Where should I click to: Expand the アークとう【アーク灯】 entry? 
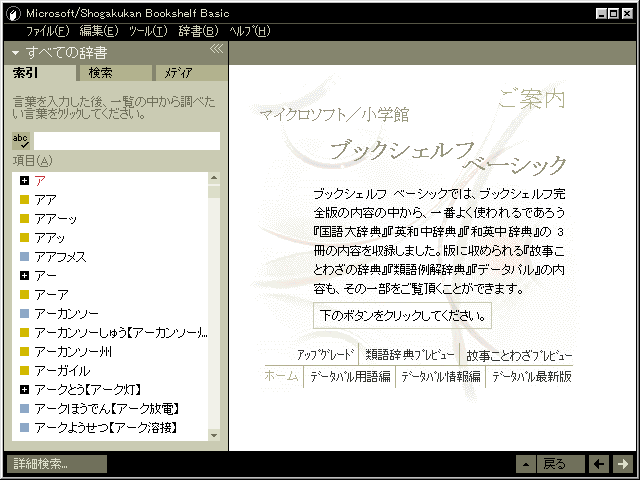pyautogui.click(x=24, y=389)
